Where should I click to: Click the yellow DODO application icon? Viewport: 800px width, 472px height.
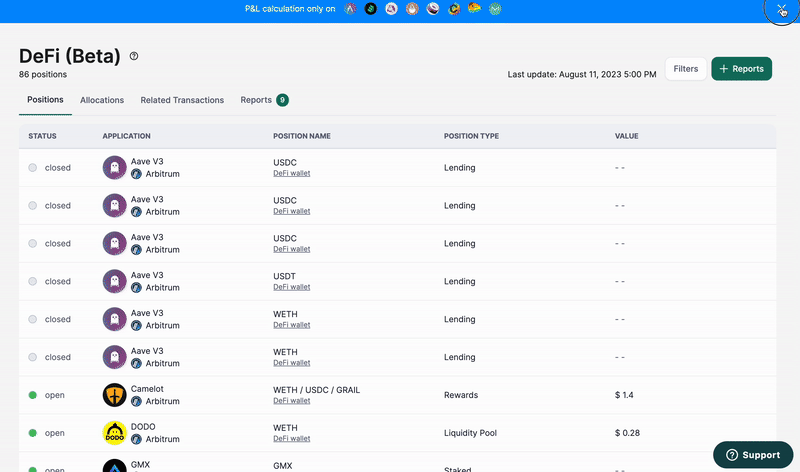(x=114, y=433)
